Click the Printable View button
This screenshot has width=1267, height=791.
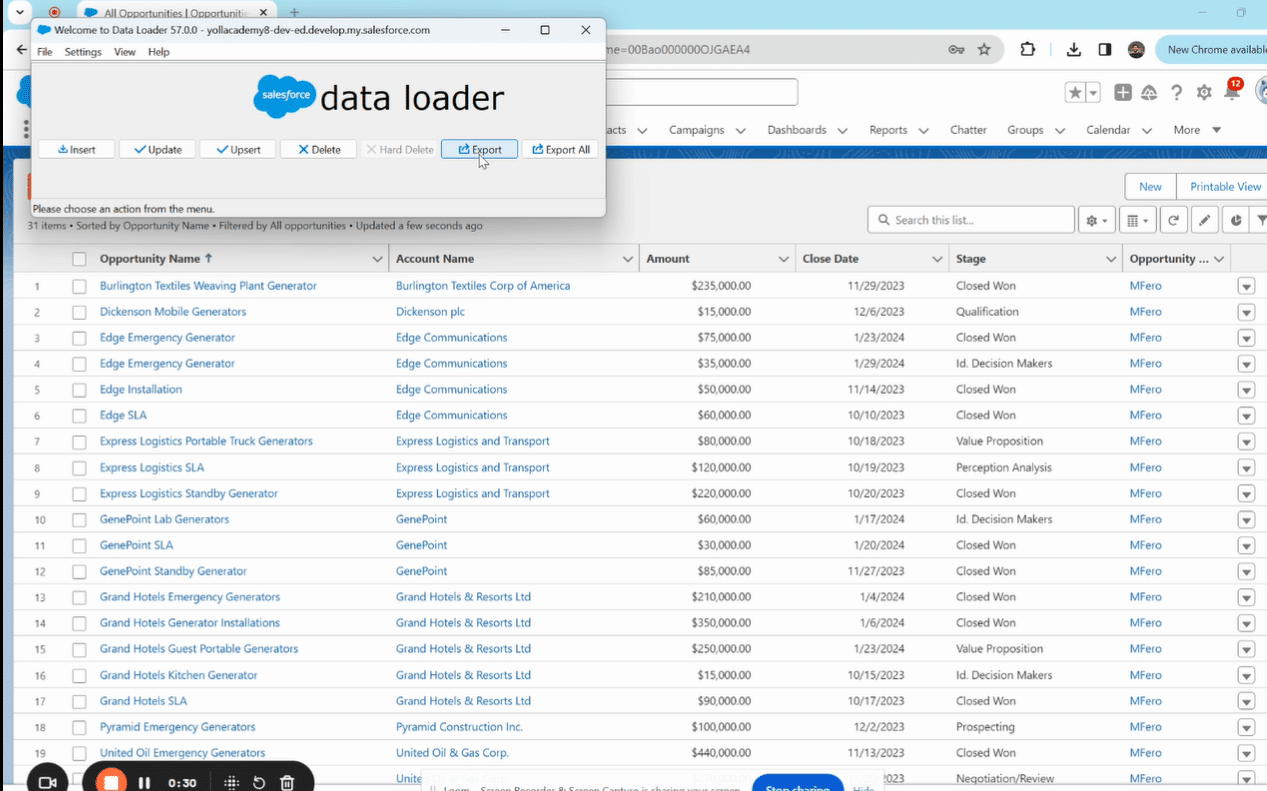click(1225, 187)
